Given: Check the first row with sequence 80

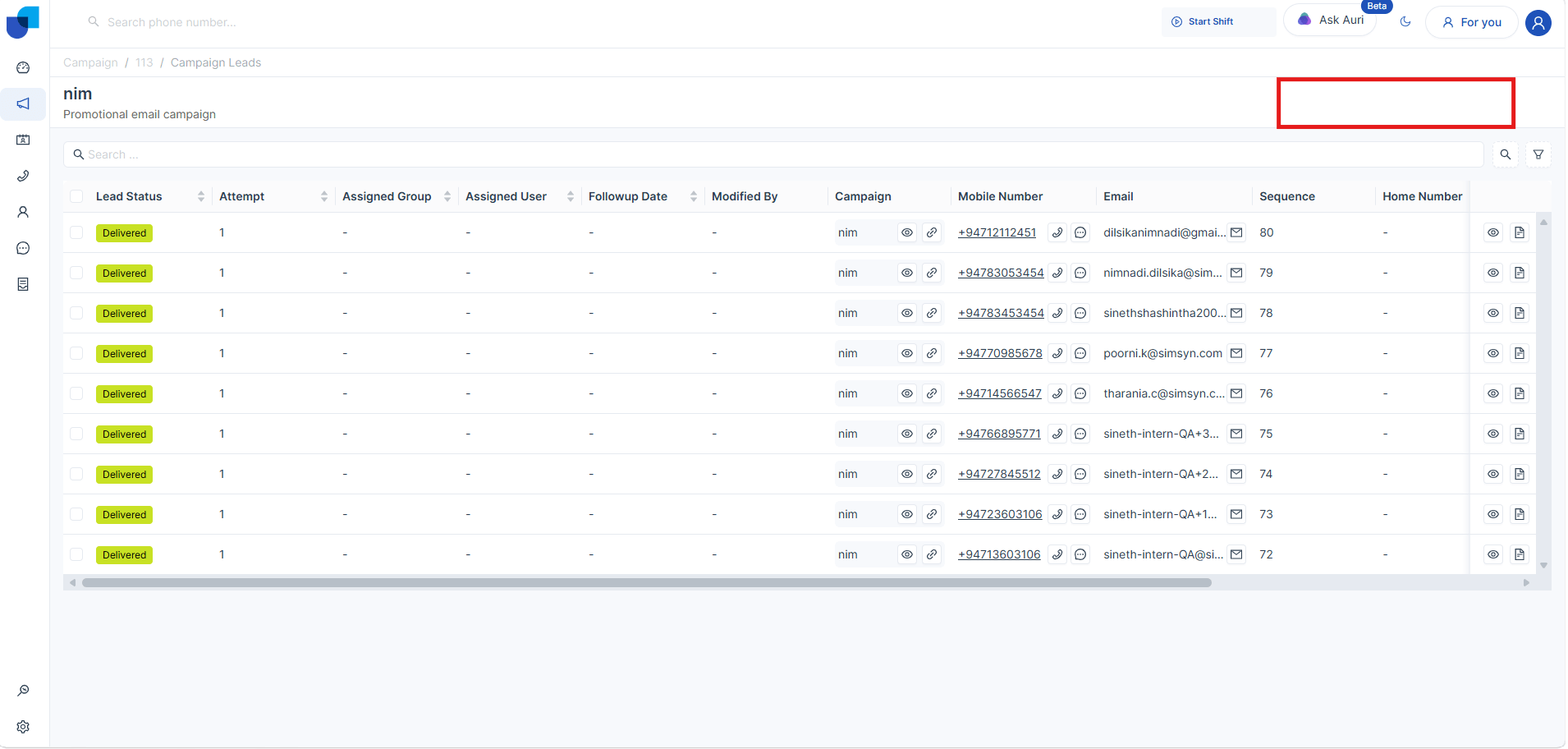Looking at the screenshot, I should pyautogui.click(x=76, y=233).
